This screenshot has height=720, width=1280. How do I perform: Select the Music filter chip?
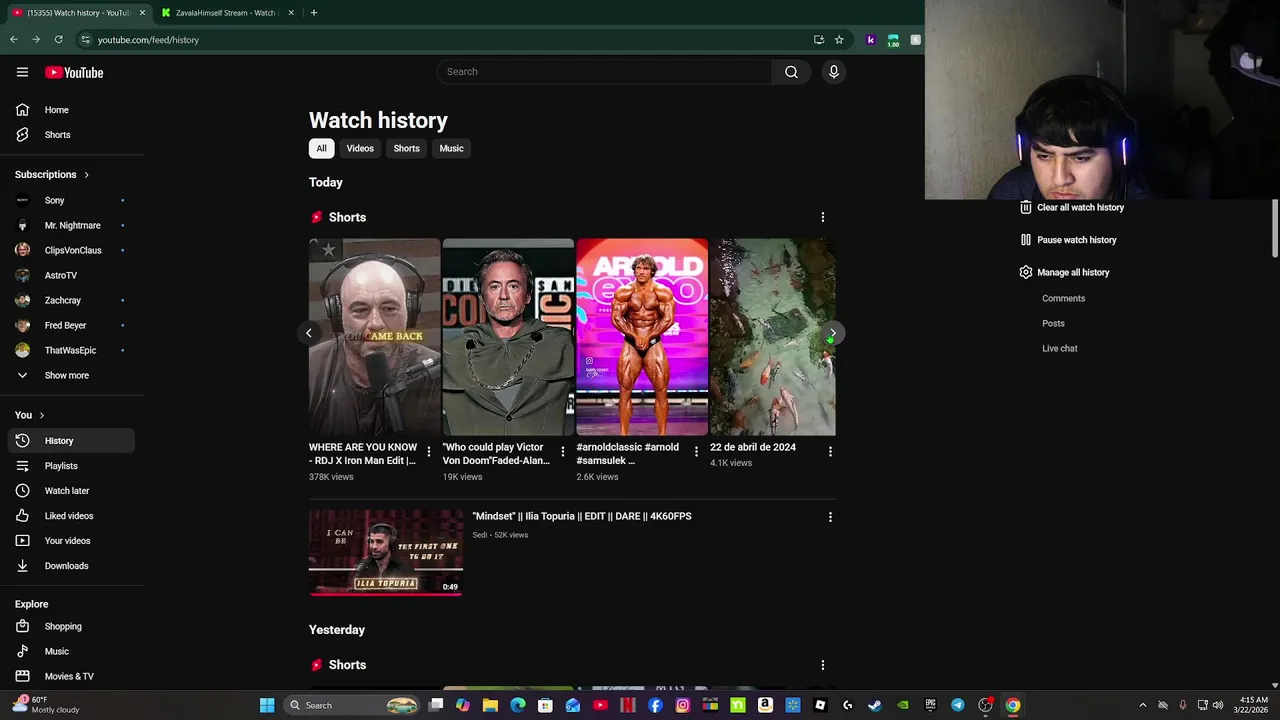click(451, 148)
